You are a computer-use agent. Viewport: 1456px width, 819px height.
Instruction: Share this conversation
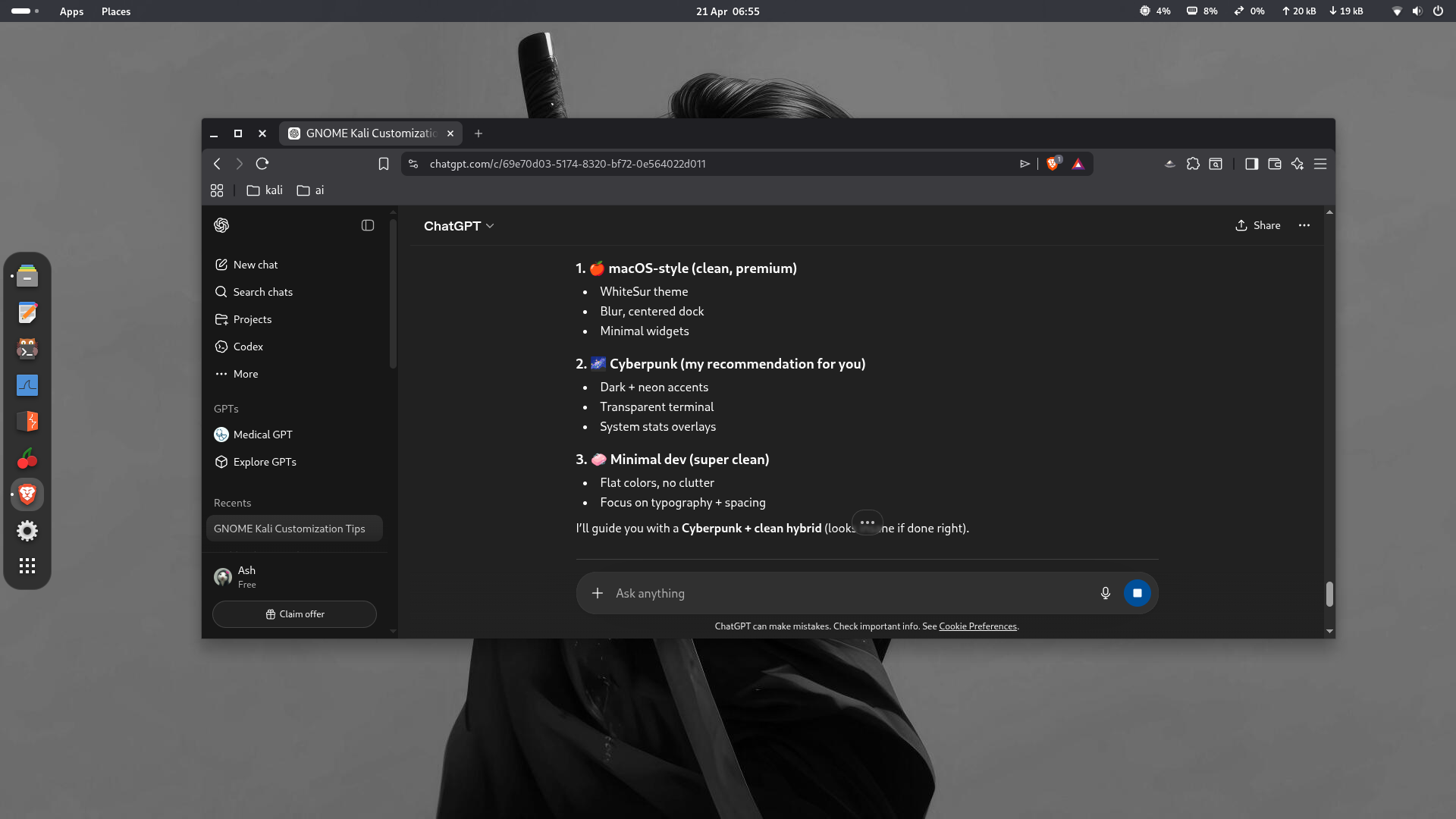tap(1257, 225)
